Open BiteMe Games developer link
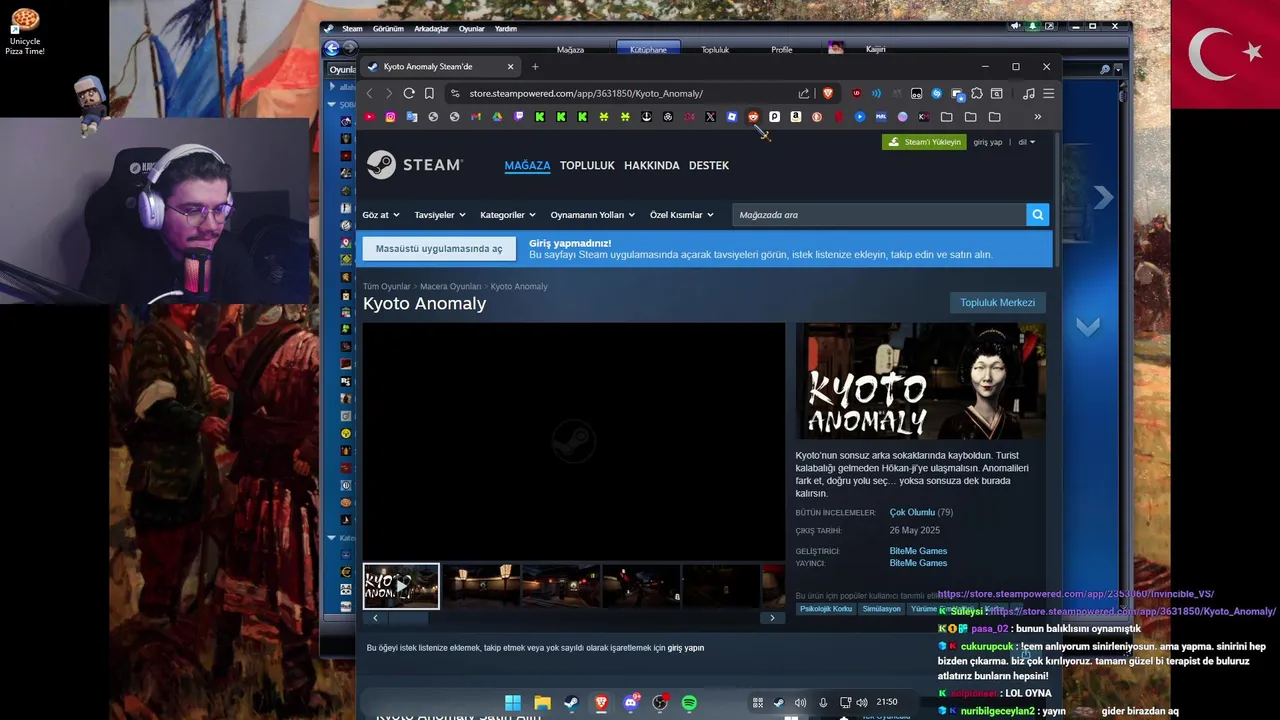 pos(918,551)
